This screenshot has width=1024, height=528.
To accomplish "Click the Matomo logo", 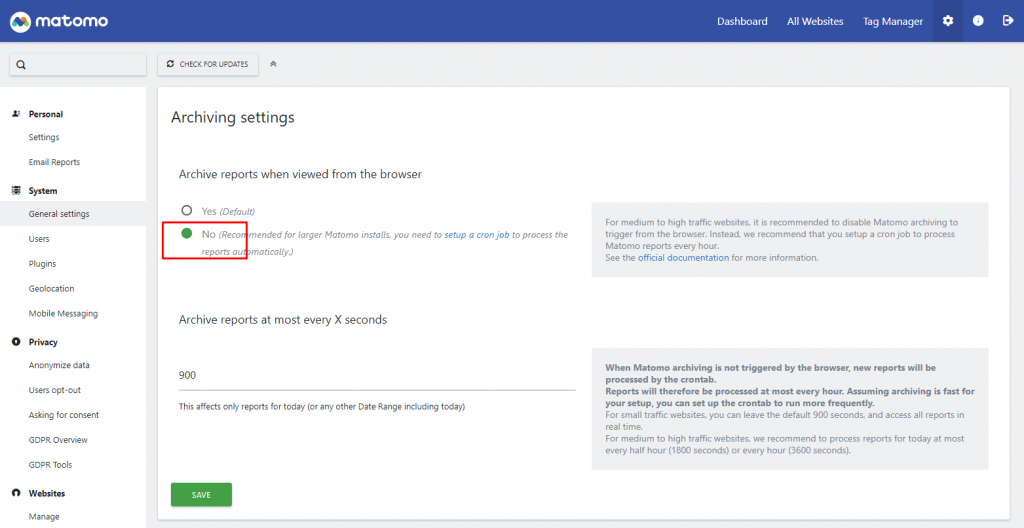I will pyautogui.click(x=59, y=21).
